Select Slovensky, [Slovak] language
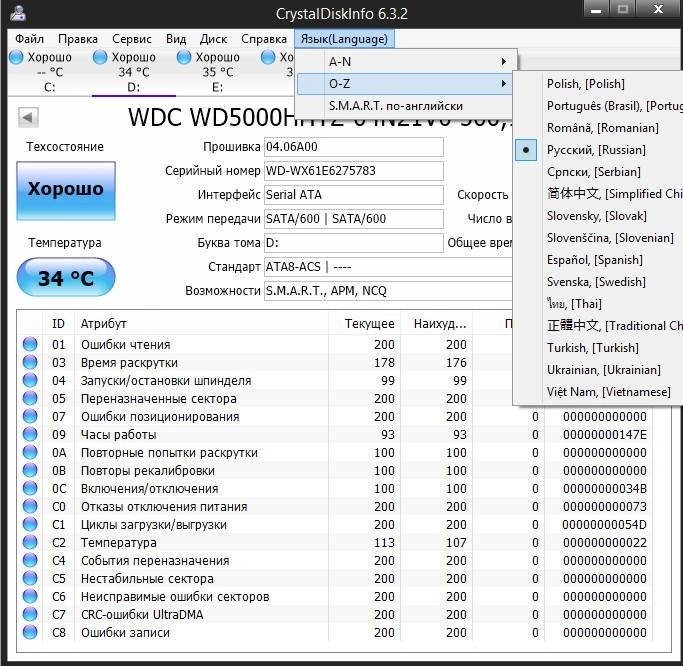Image resolution: width=683 pixels, height=666 pixels. click(598, 216)
